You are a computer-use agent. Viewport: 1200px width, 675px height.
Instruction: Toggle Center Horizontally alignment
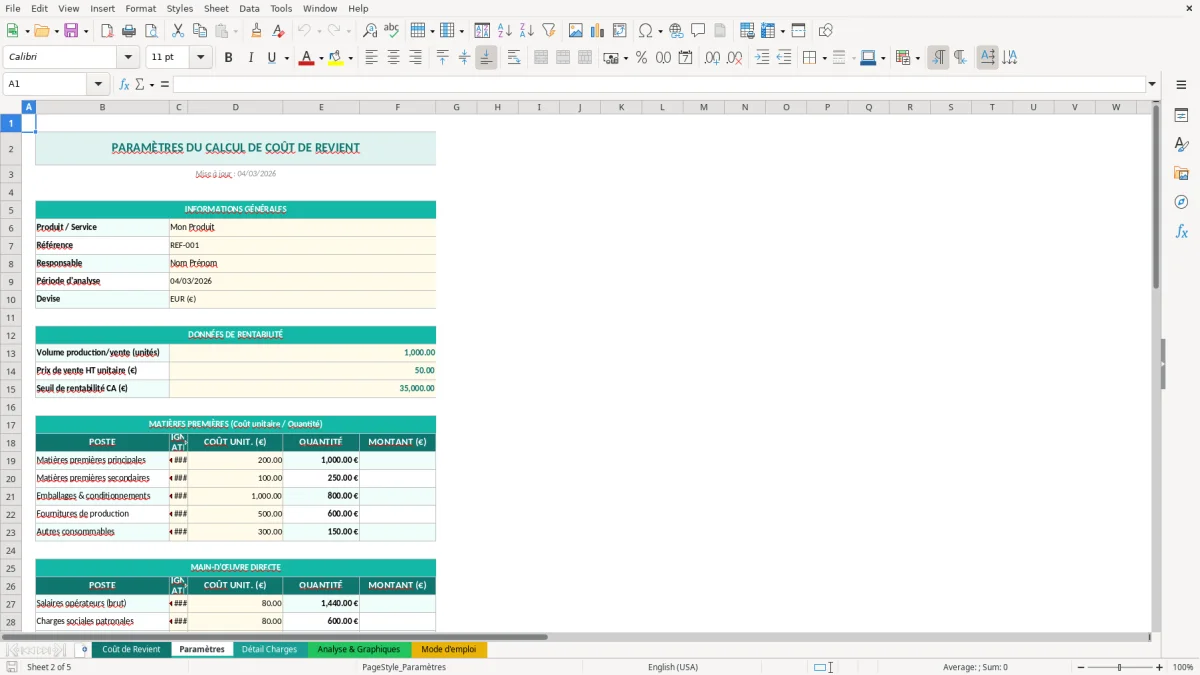(x=393, y=58)
